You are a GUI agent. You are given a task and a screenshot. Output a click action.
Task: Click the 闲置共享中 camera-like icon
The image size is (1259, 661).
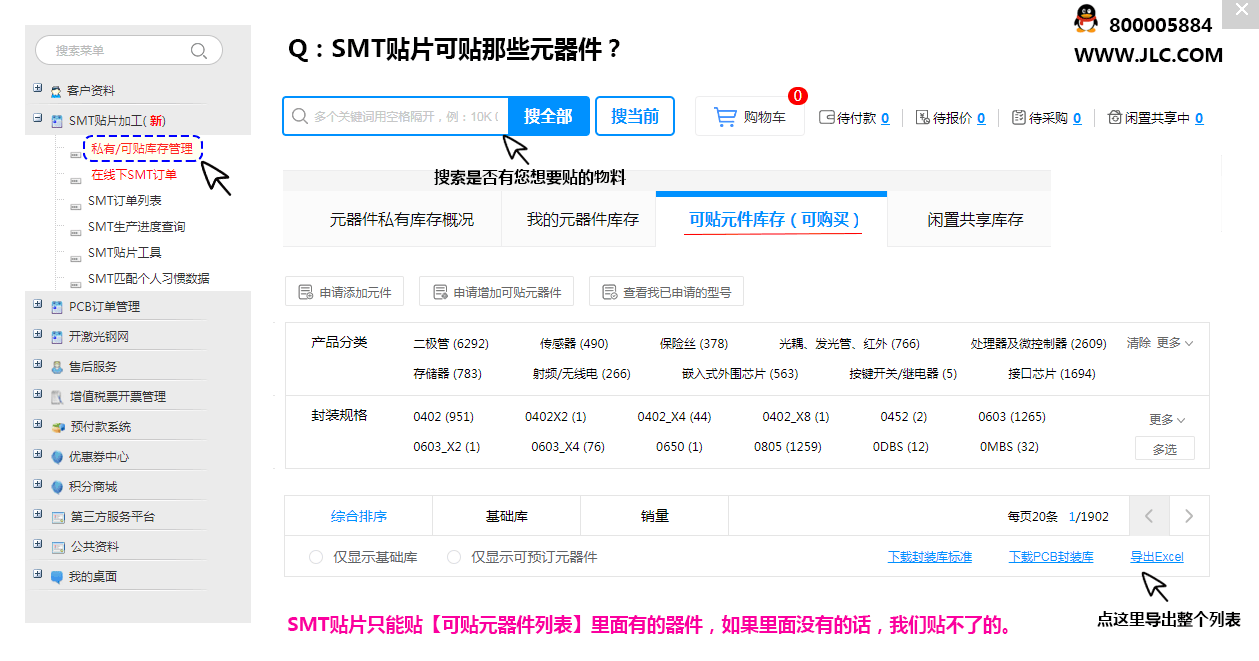[1114, 118]
